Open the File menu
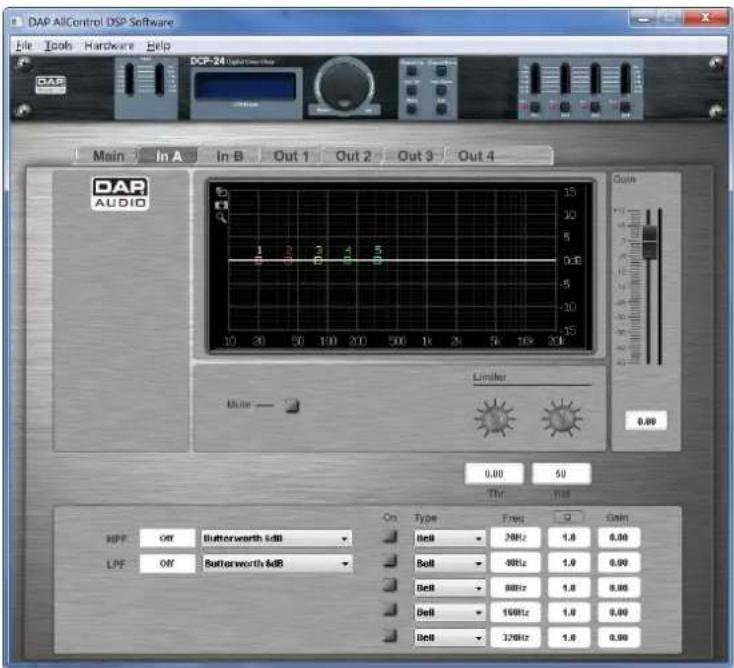The width and height of the screenshot is (734, 668). (x=24, y=46)
